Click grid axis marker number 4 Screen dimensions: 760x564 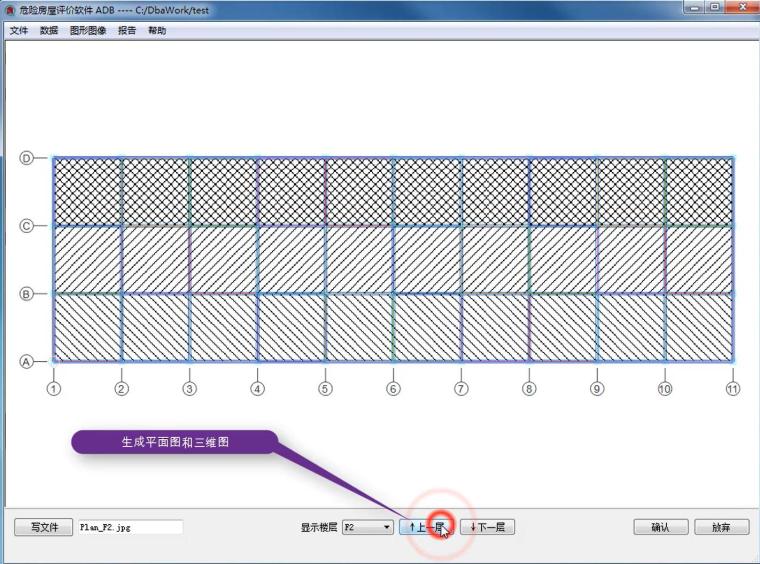(257, 389)
